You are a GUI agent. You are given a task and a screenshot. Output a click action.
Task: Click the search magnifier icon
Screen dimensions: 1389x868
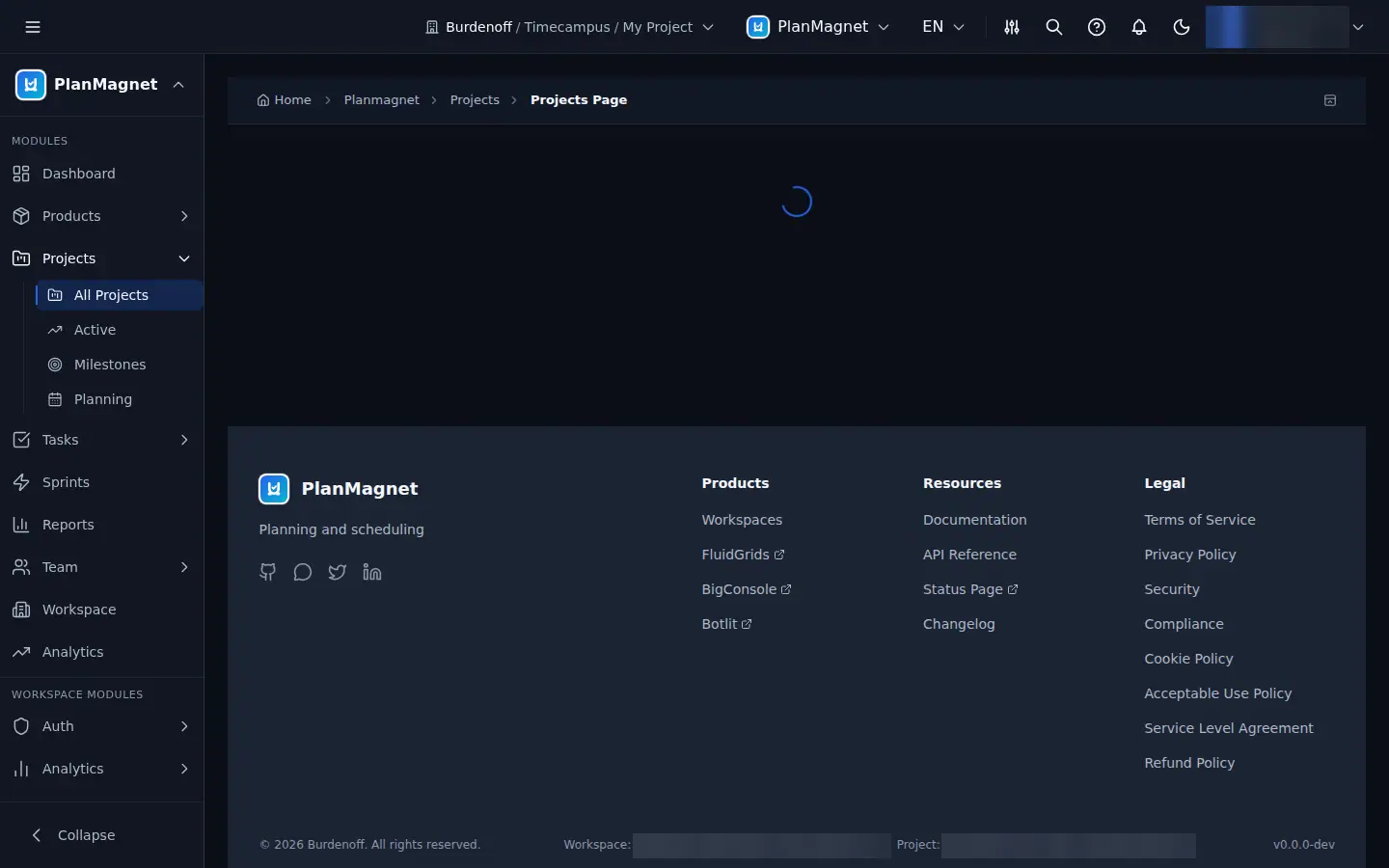click(1054, 27)
